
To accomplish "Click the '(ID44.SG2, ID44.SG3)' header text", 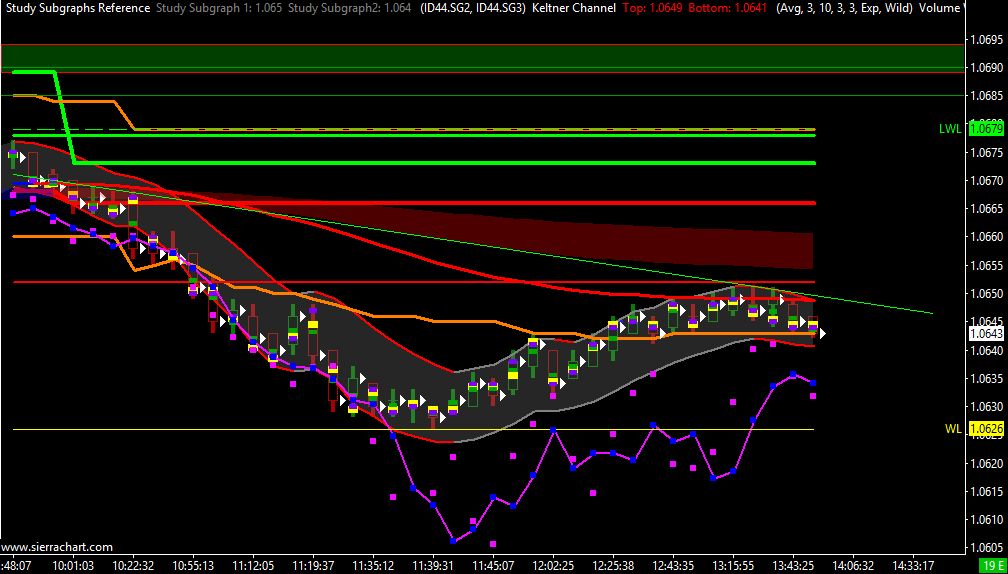I will pyautogui.click(x=472, y=8).
